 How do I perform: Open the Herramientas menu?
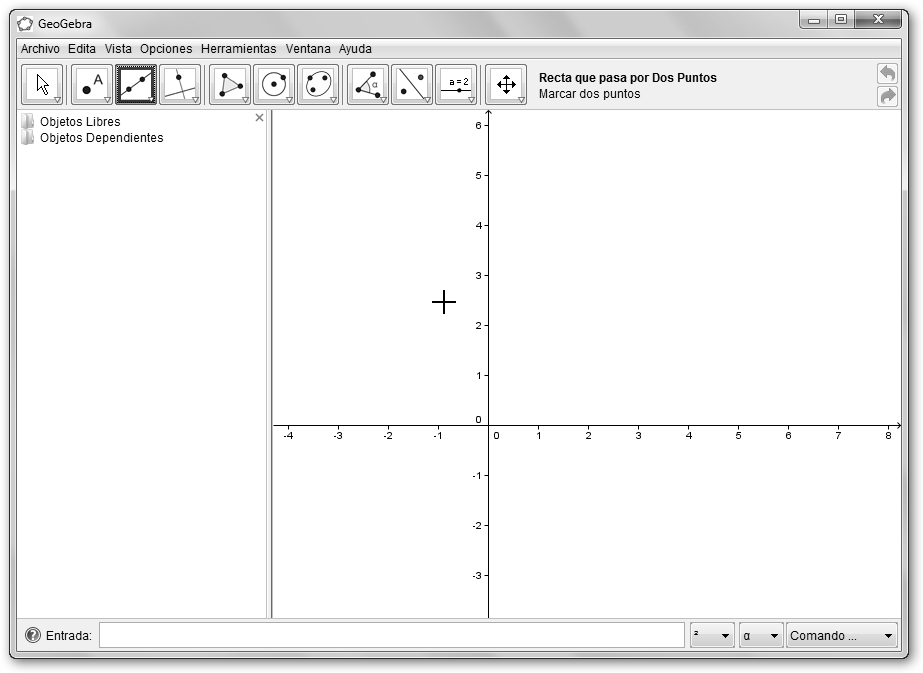pyautogui.click(x=238, y=48)
